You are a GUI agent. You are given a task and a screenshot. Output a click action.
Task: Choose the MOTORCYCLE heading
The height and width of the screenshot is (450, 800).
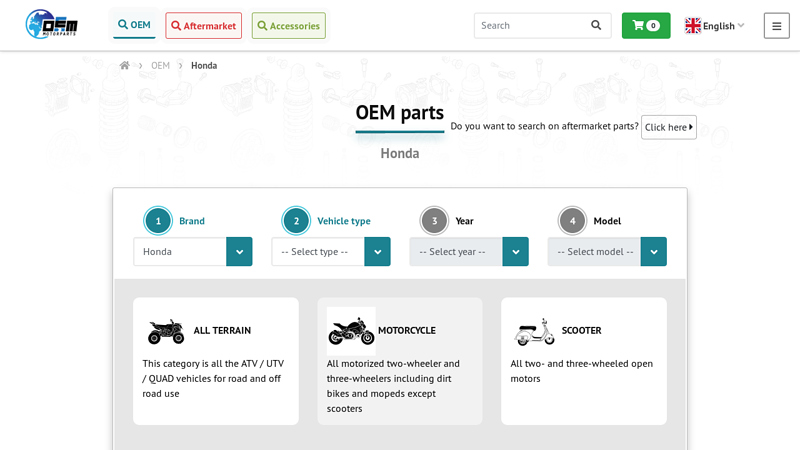coord(407,331)
